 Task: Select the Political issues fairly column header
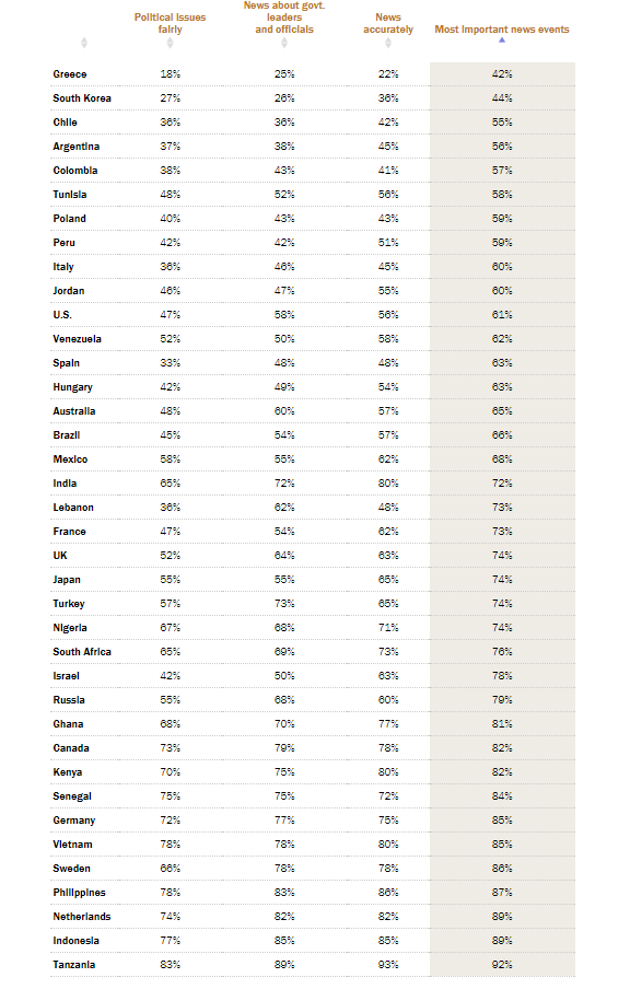(x=170, y=23)
